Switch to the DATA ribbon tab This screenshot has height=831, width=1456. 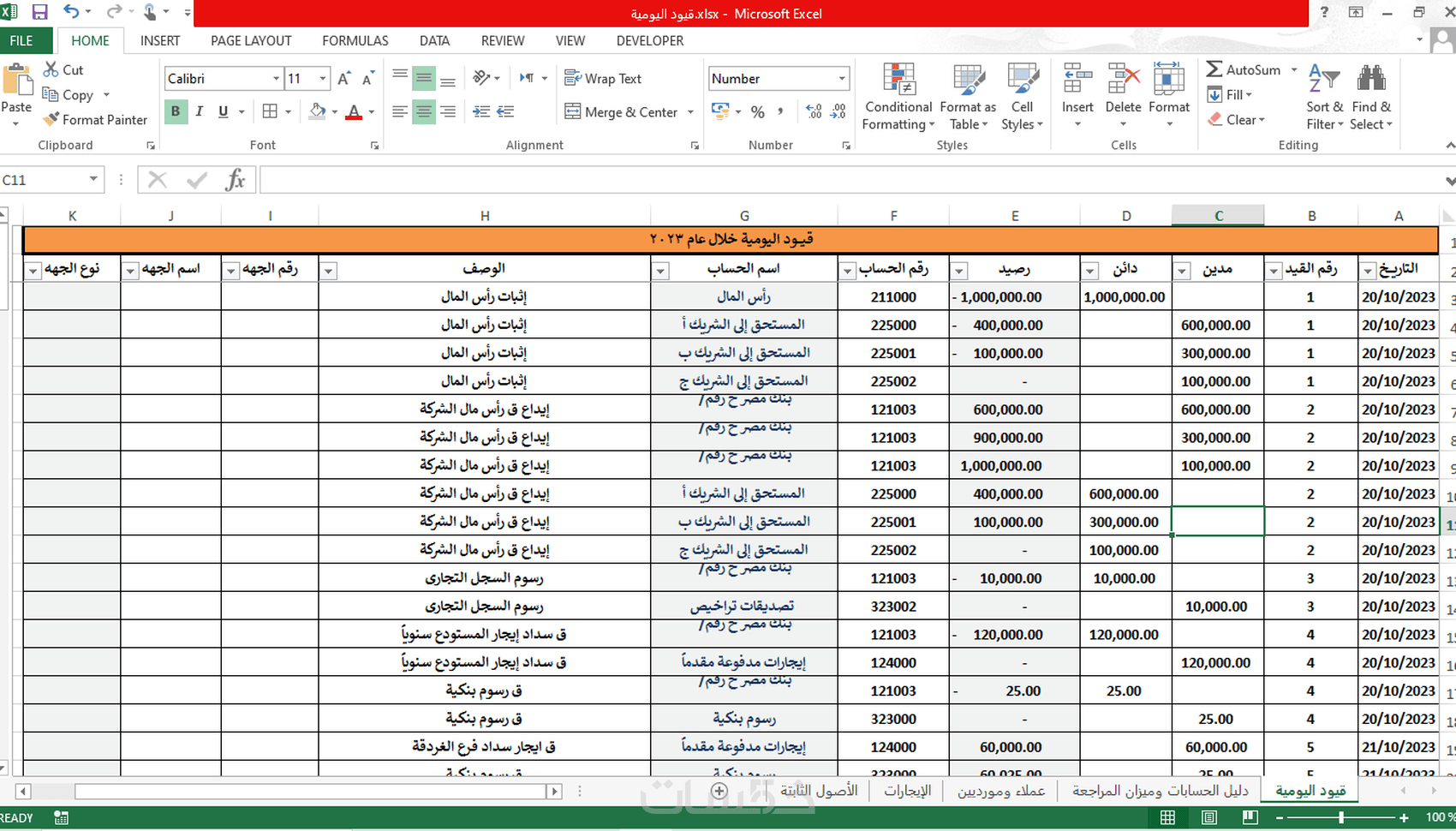tap(434, 41)
